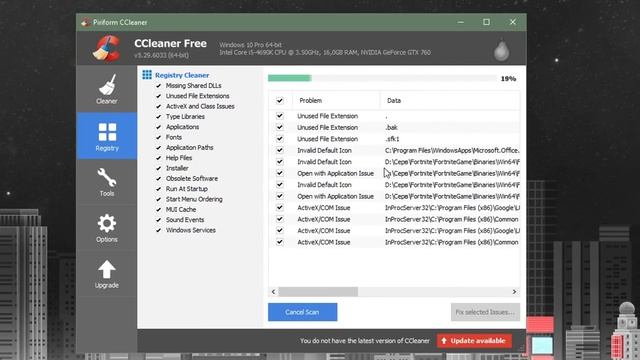Toggle ActiveX and Class Issues check mark
The height and width of the screenshot is (360, 640).
tap(158, 106)
